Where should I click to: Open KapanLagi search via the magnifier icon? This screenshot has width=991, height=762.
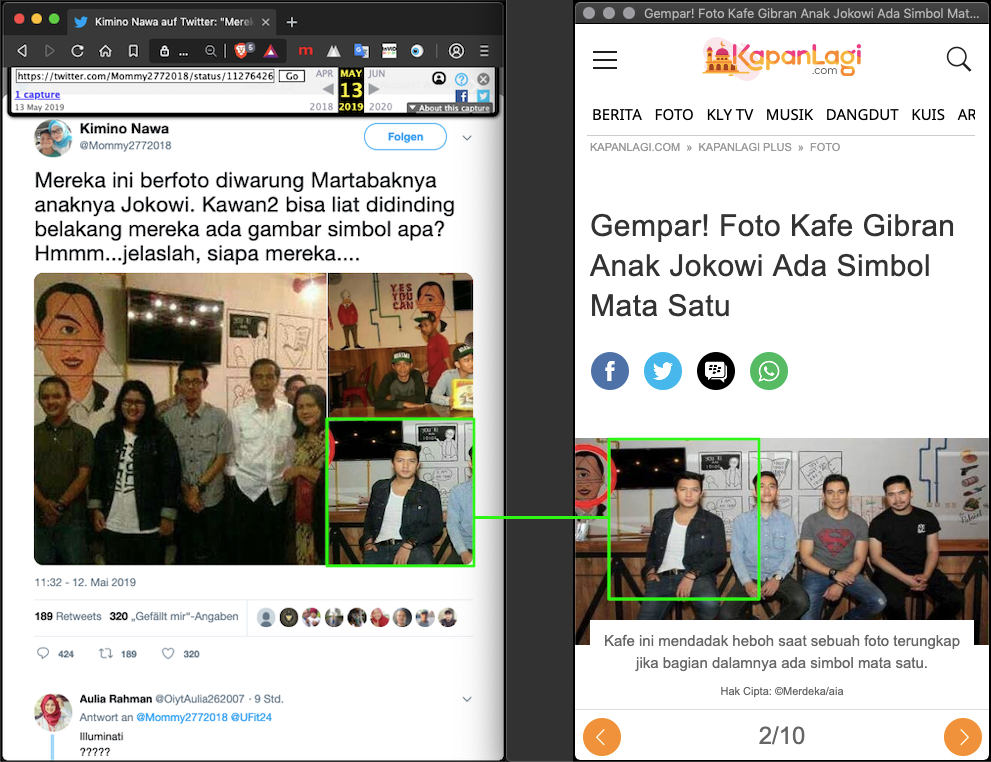tap(958, 60)
